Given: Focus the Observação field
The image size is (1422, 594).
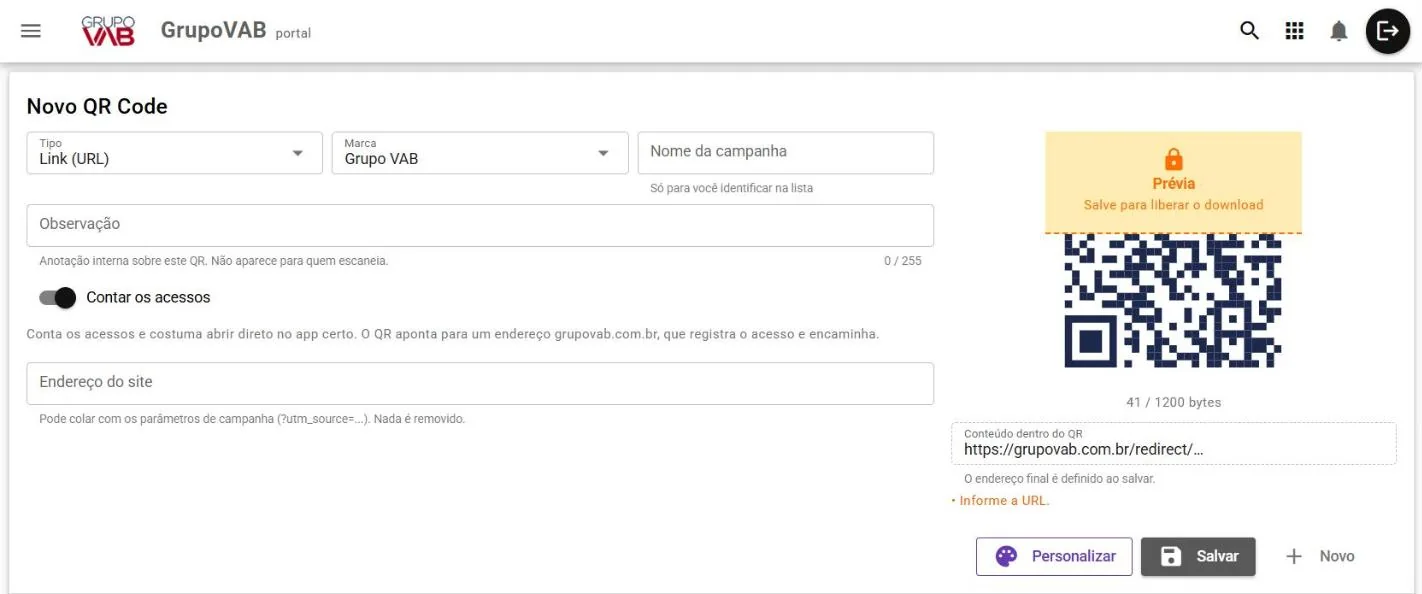Looking at the screenshot, I should [480, 225].
